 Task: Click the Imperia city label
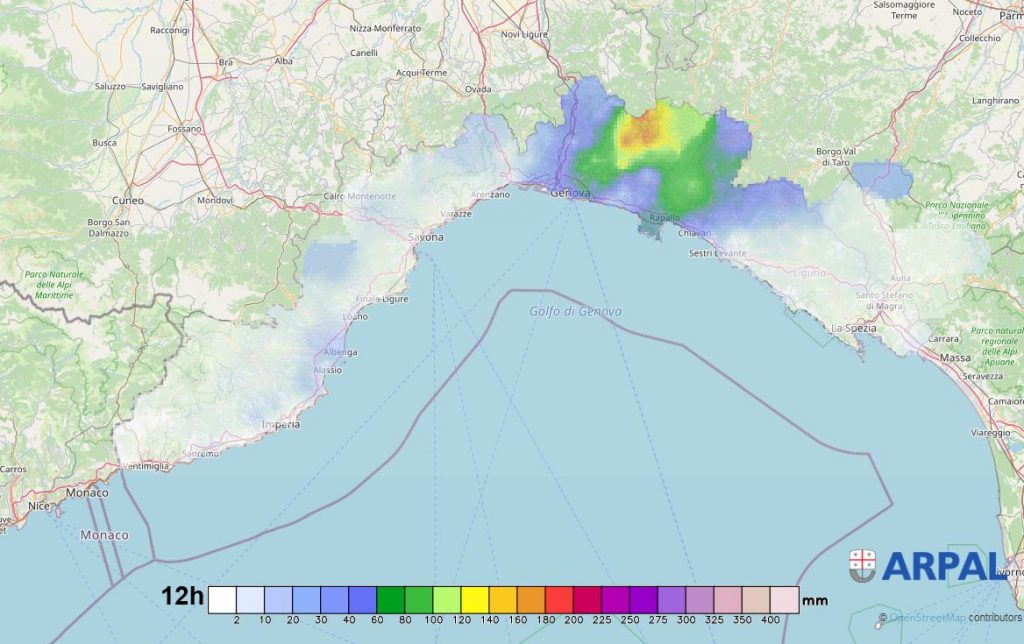pyautogui.click(x=280, y=425)
